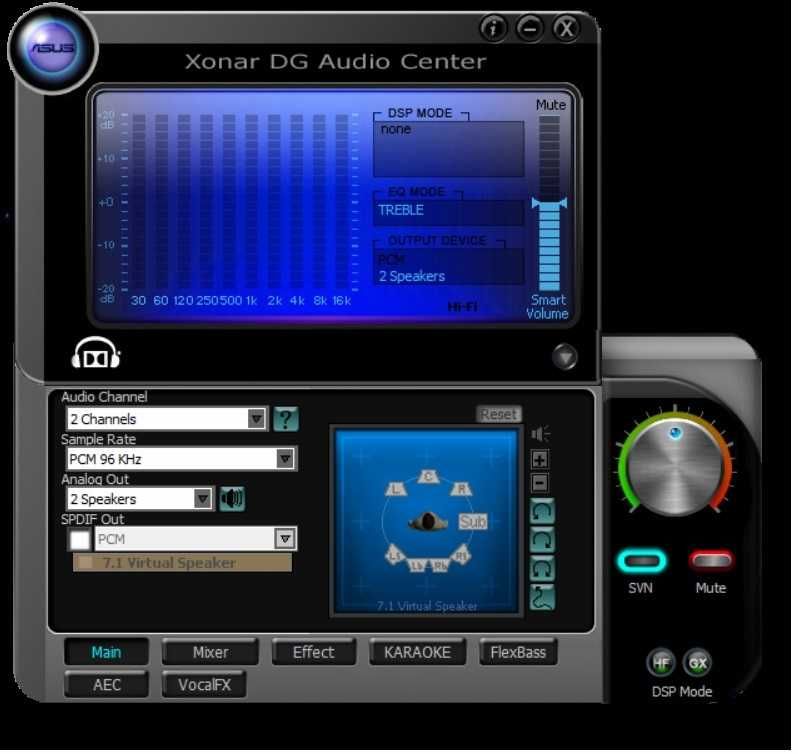Screen dimensions: 798x754
Task: Select the front left L speaker
Action: [x=398, y=491]
